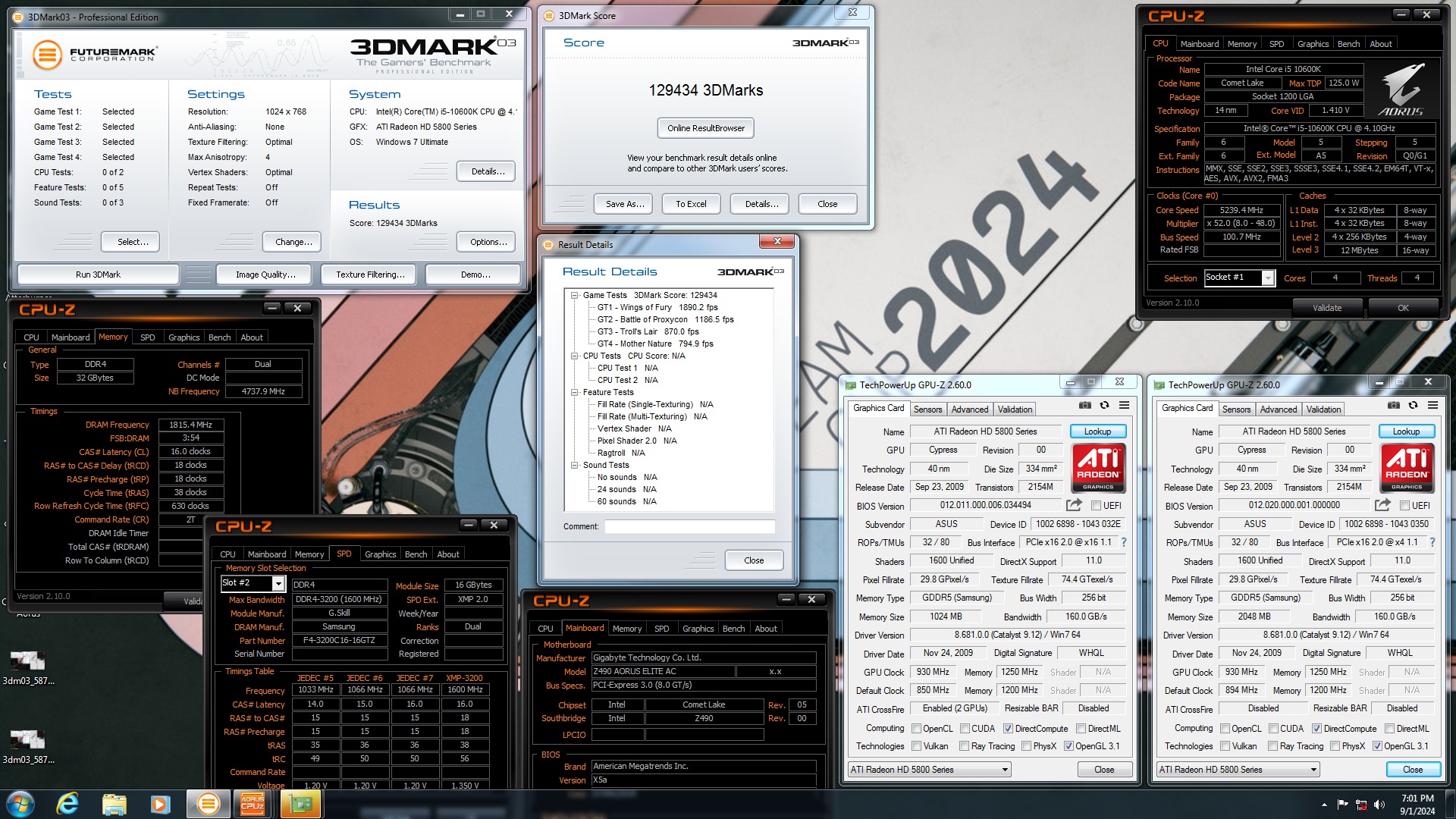Click ATI Radeon logo in 1024 MB GPU-Z window

(1098, 468)
